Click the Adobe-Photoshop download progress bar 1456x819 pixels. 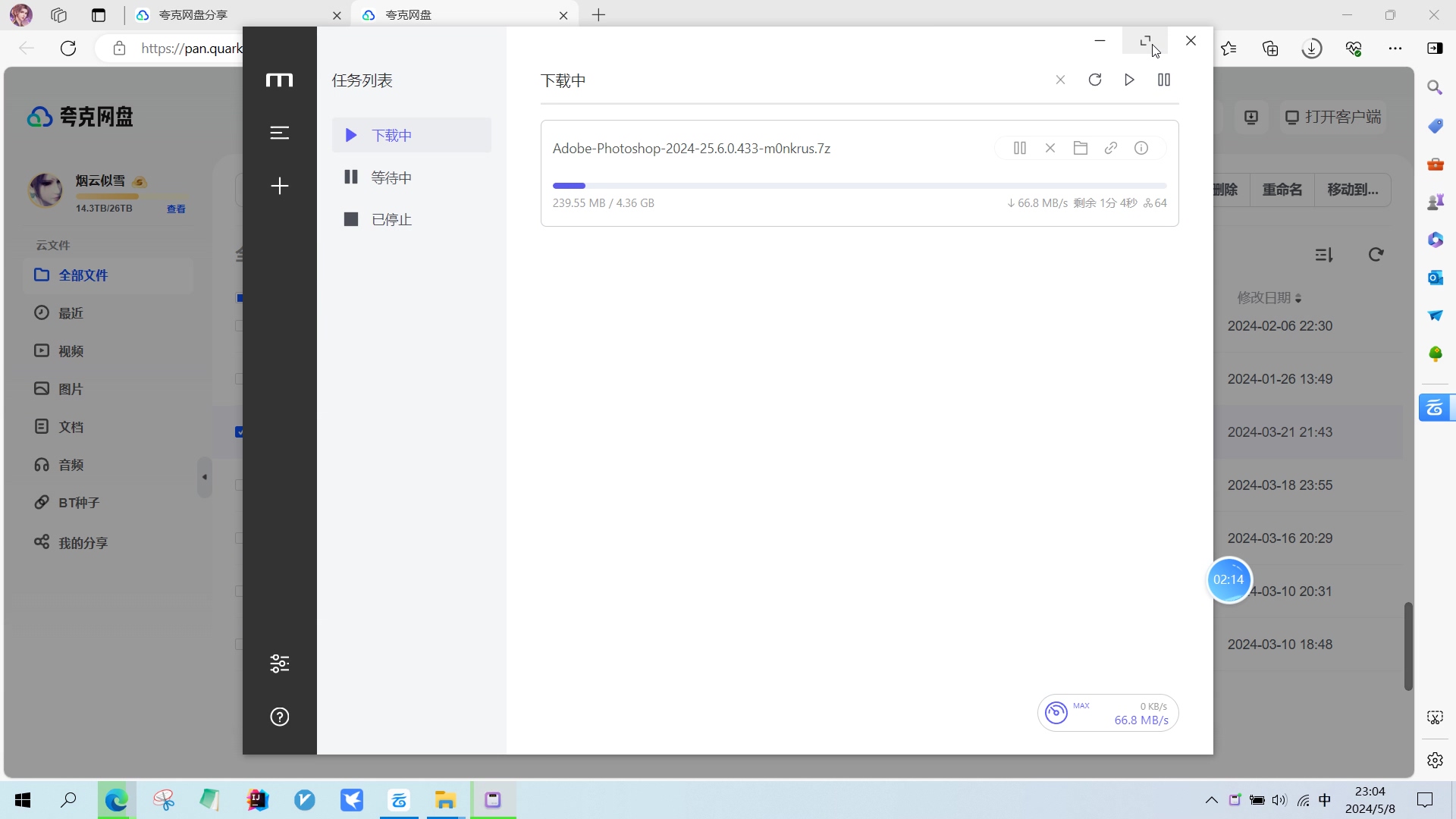859,186
